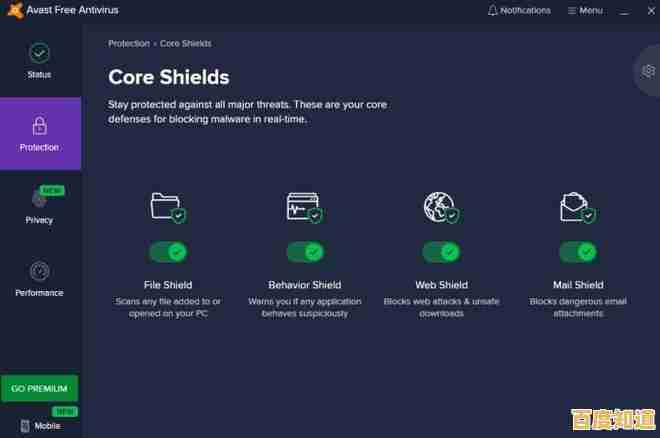Switch off the Mail Shield toggle
Image resolution: width=660 pixels, height=438 pixels.
pyautogui.click(x=577, y=252)
